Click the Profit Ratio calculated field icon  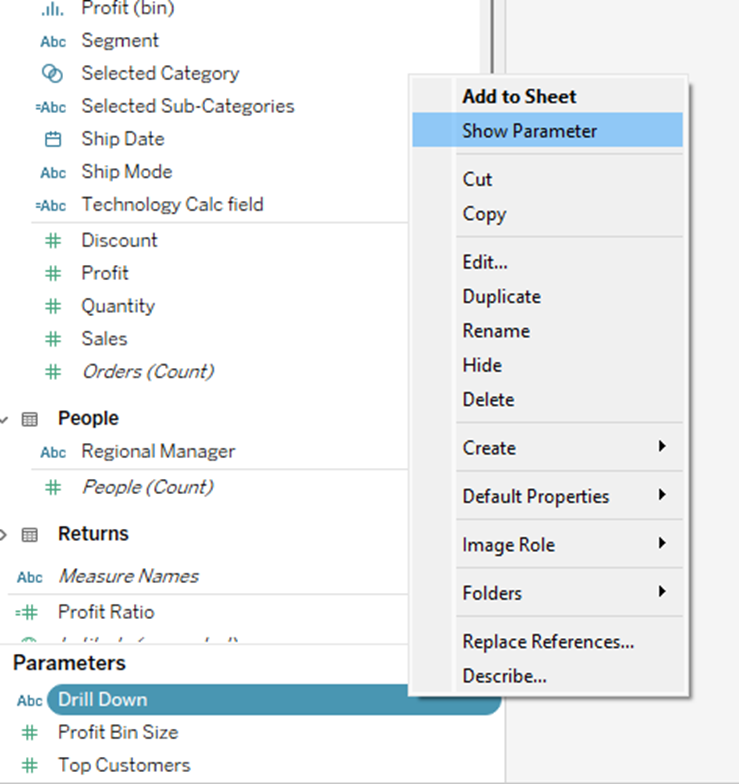pyautogui.click(x=29, y=612)
